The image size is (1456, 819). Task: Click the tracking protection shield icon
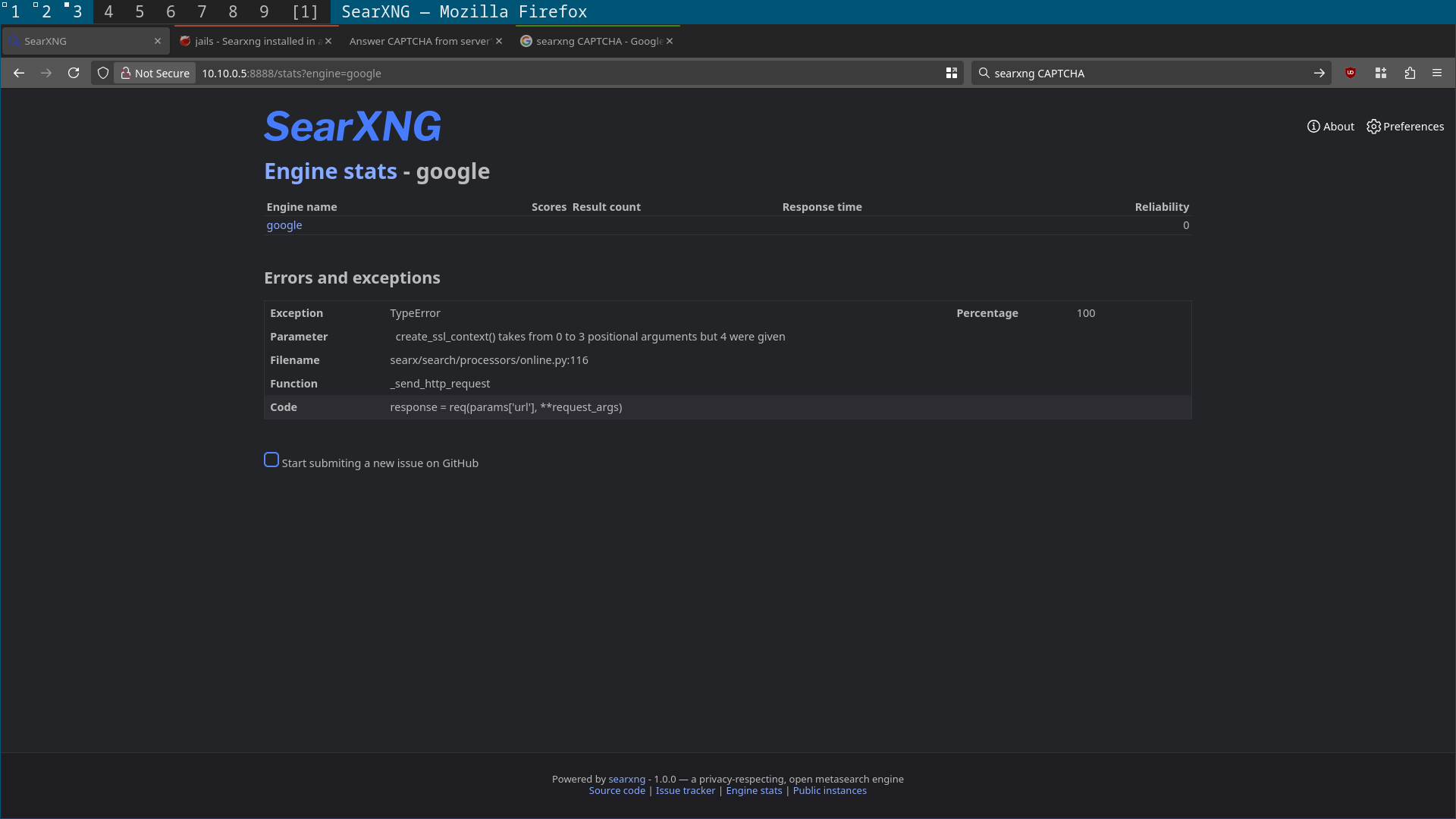coord(103,73)
